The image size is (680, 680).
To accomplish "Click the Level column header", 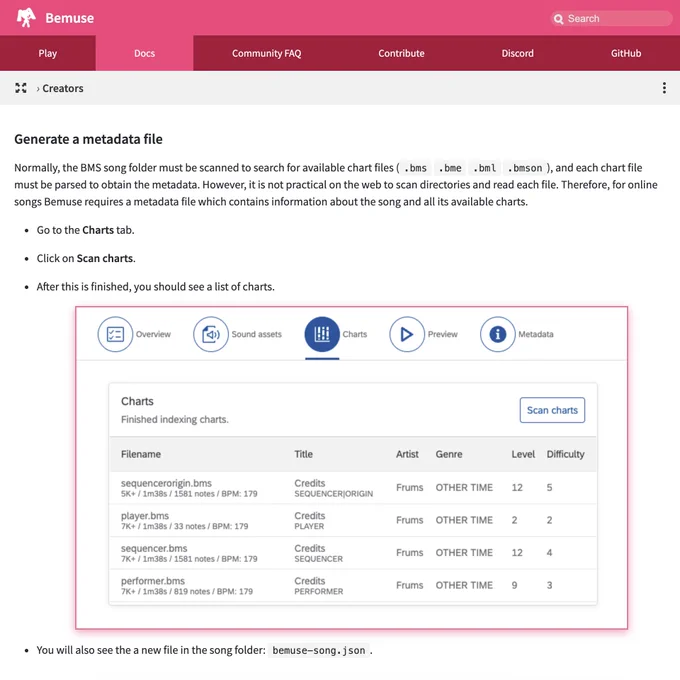I will 523,454.
